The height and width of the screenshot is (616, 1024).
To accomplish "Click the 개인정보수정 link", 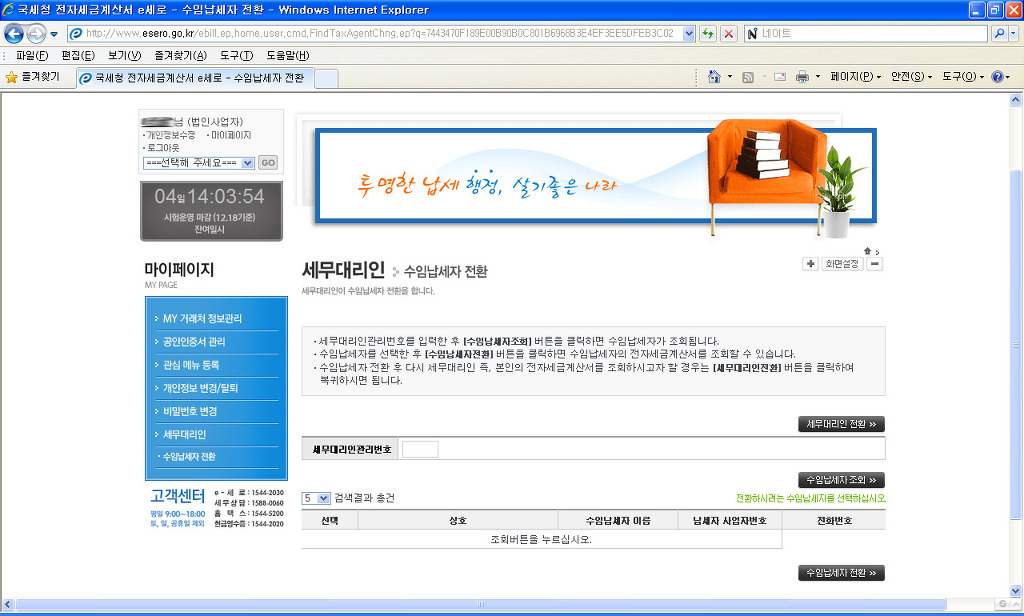I will click(170, 135).
